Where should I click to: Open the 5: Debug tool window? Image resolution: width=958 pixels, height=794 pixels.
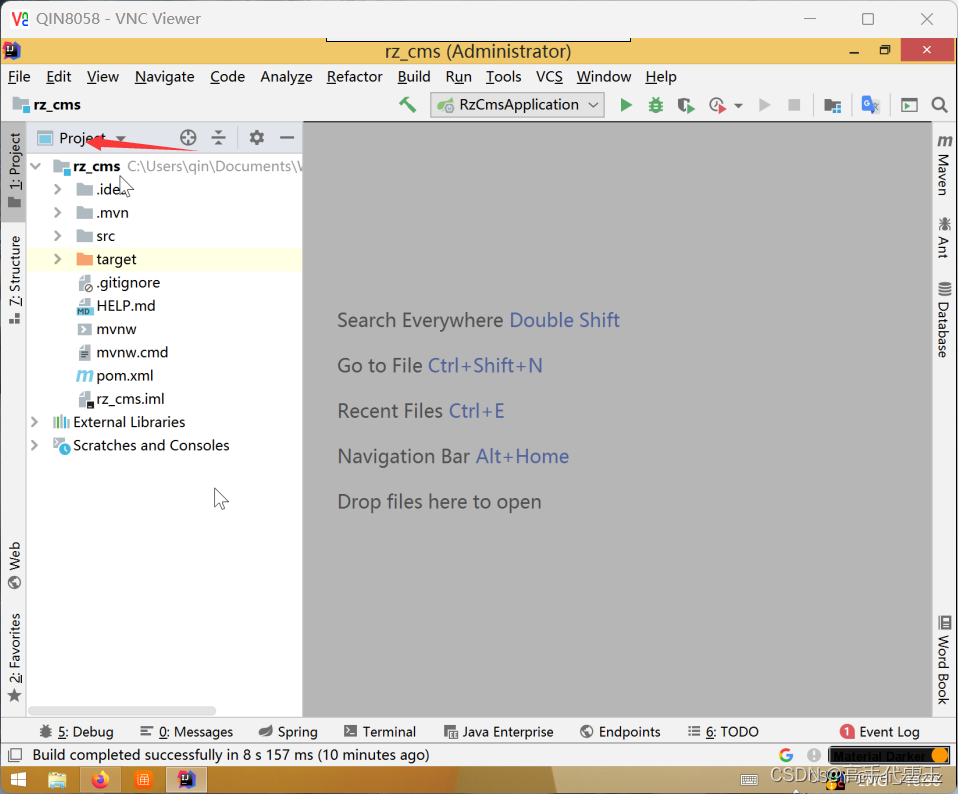click(76, 732)
